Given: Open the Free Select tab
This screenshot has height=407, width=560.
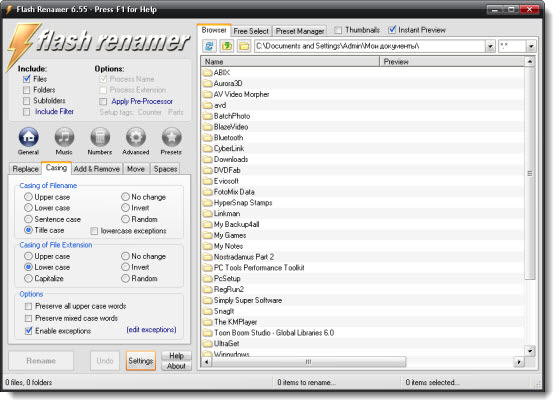Looking at the screenshot, I should pos(251,31).
